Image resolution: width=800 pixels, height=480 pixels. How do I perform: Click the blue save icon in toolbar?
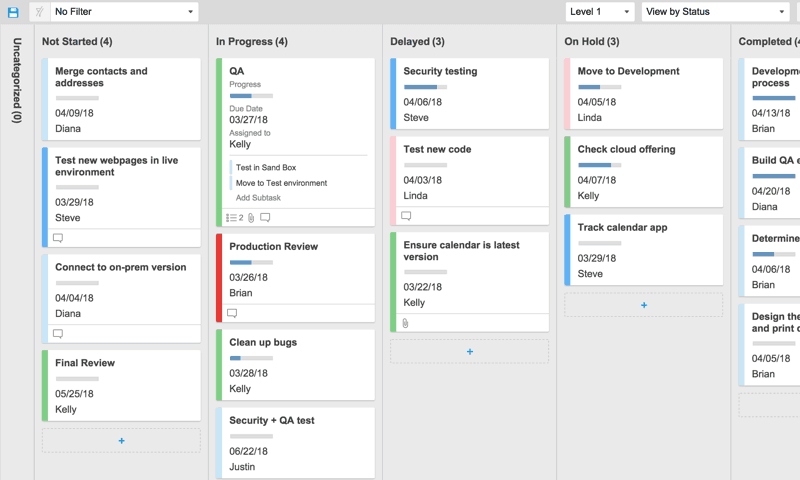pyautogui.click(x=13, y=12)
